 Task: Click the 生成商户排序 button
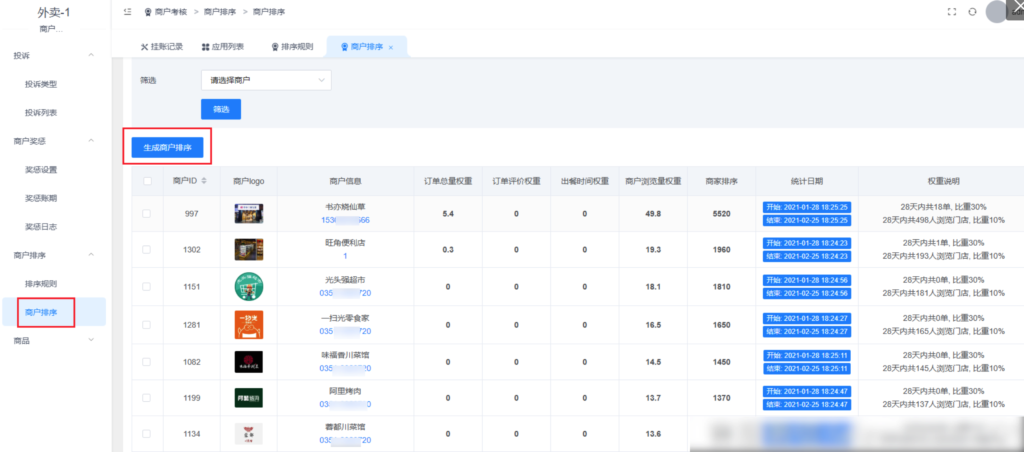[x=167, y=148]
